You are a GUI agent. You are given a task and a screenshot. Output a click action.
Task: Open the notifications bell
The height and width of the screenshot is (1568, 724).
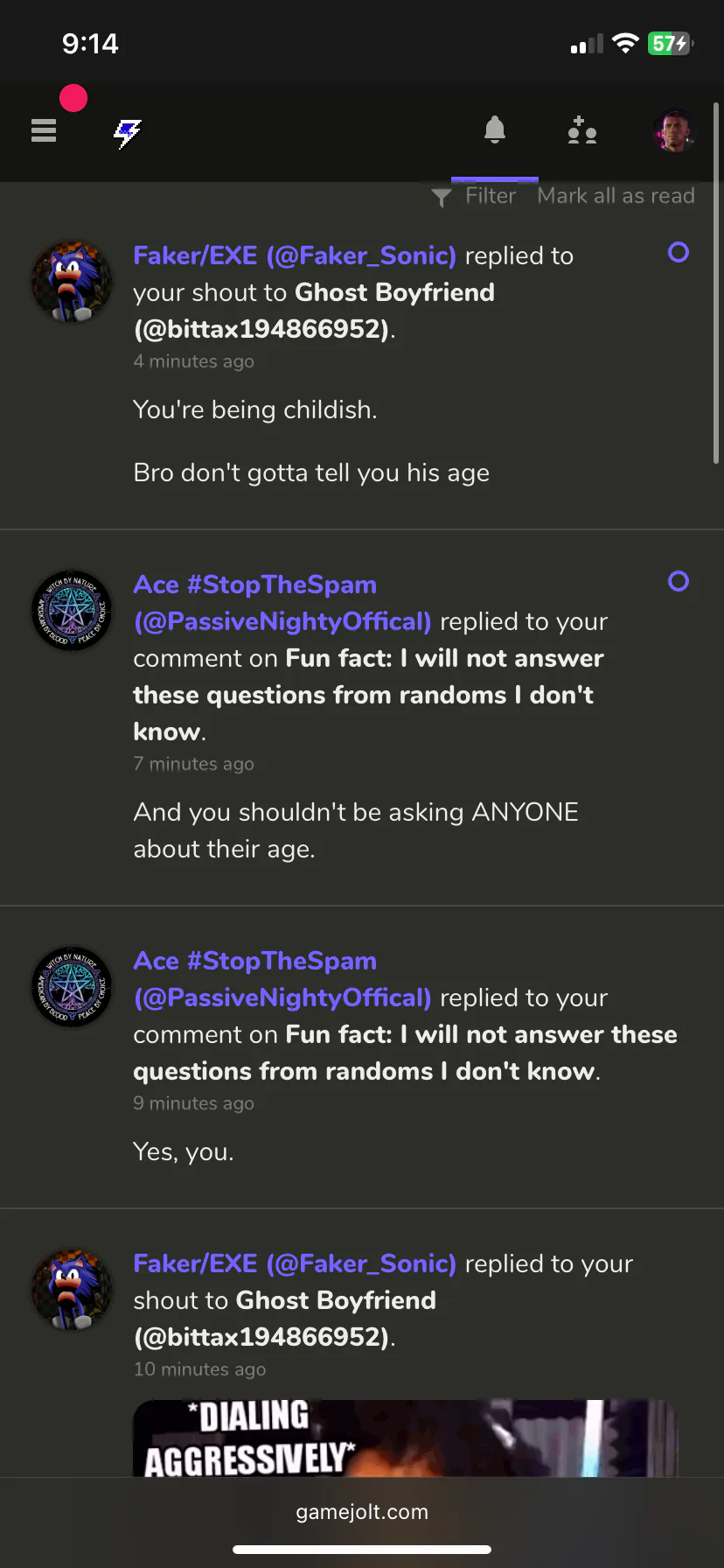(495, 130)
